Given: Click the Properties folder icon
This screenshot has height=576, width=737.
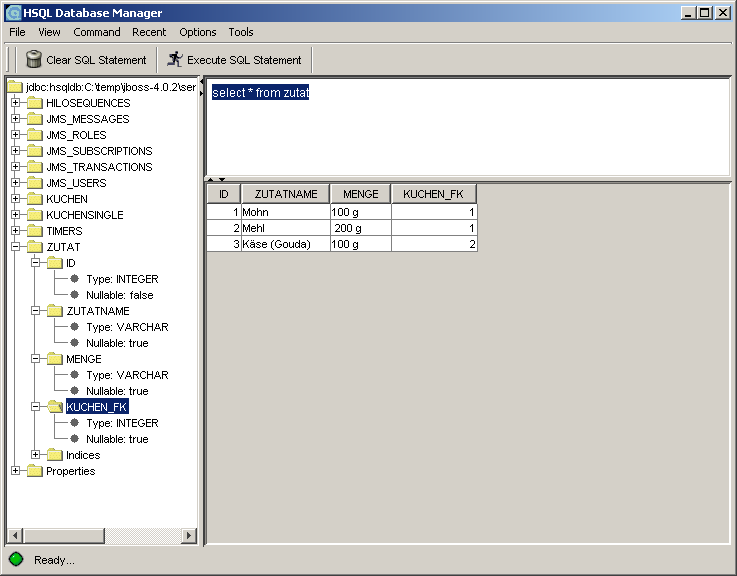Looking at the screenshot, I should [35, 471].
